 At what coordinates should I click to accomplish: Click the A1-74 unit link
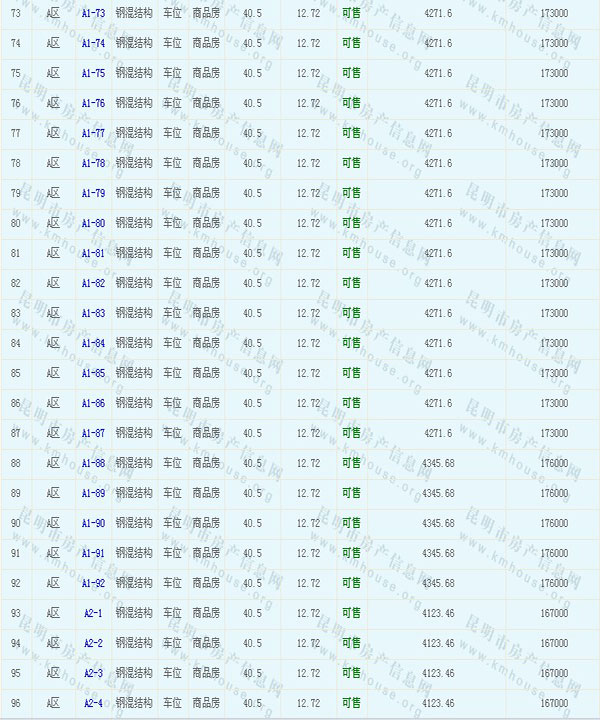click(x=93, y=43)
